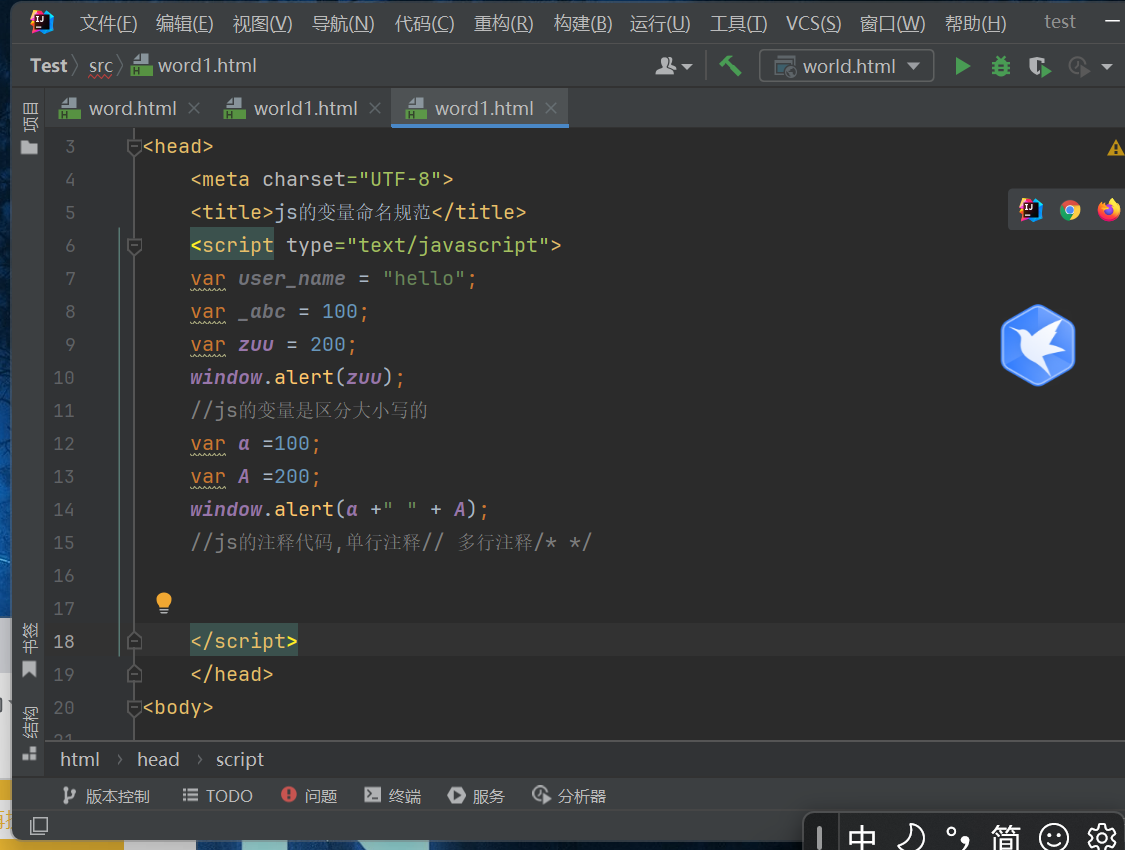Start debugging with the green bug icon
Image resolution: width=1125 pixels, height=850 pixels.
(x=1000, y=67)
